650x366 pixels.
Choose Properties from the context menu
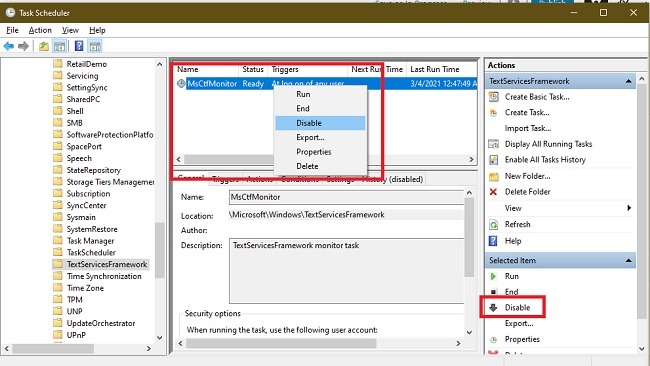[320, 152]
